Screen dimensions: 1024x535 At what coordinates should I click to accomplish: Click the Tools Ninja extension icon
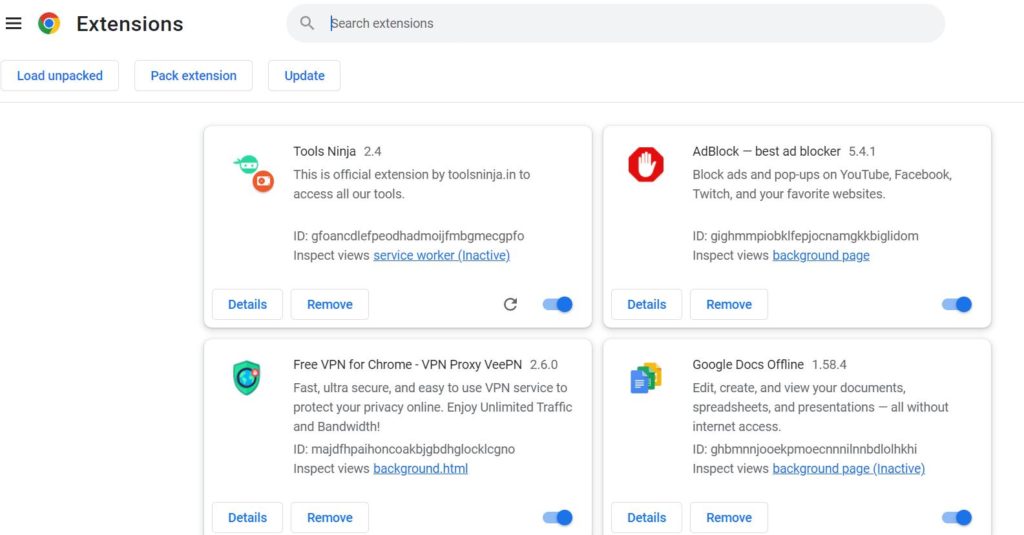[252, 172]
